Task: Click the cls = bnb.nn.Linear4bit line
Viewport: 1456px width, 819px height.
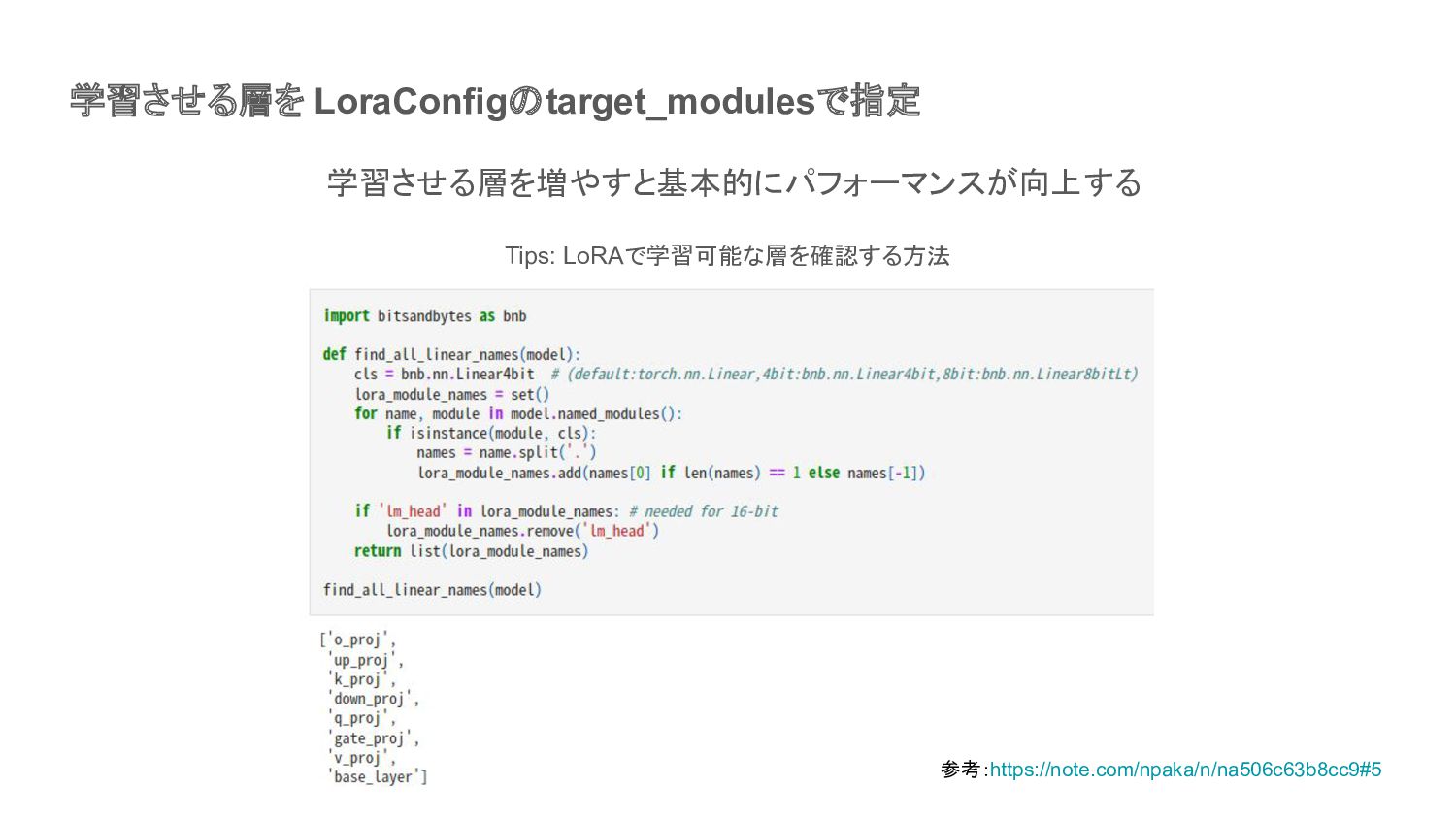Action: [x=445, y=374]
